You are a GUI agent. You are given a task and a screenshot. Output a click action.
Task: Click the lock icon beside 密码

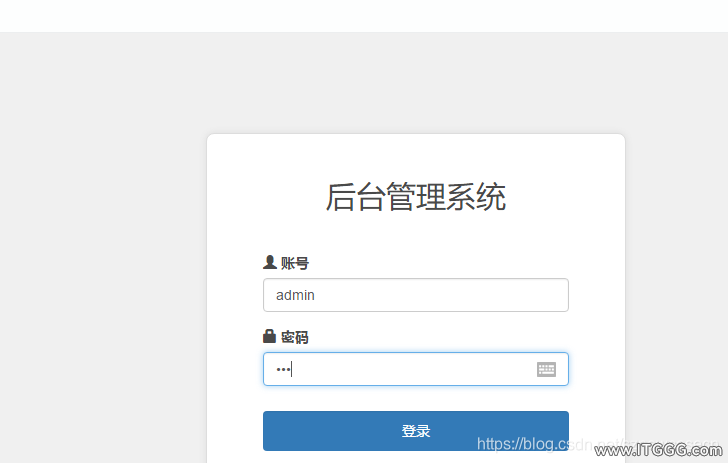click(x=269, y=336)
